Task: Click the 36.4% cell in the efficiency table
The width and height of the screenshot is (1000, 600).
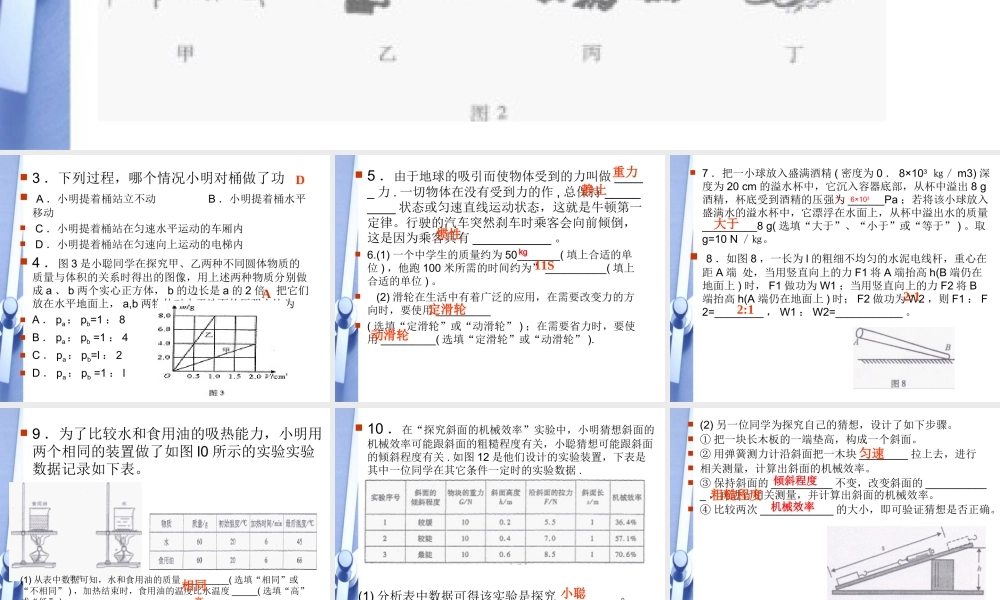Action: (625, 522)
